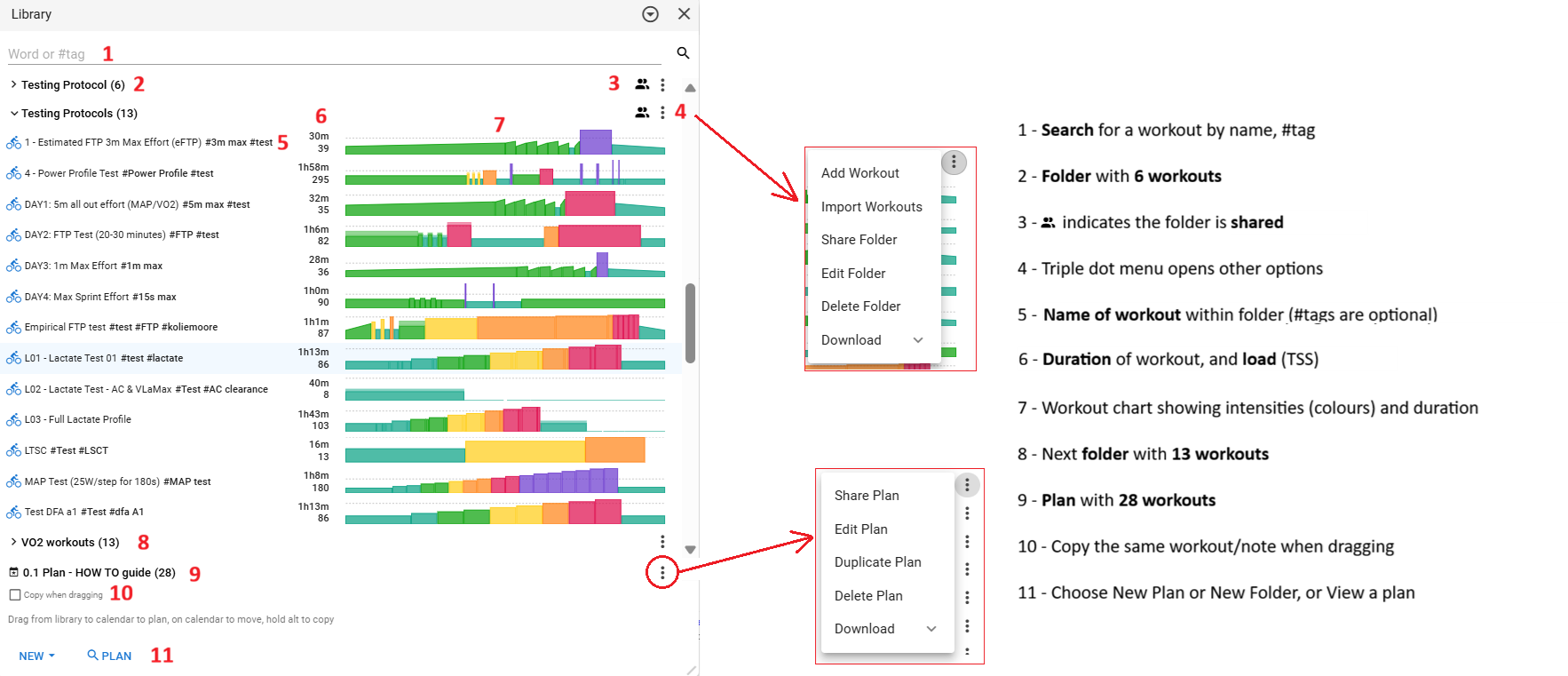Click shared icon on Testing Protocols (13) folder
The height and width of the screenshot is (676, 1568).
[642, 113]
